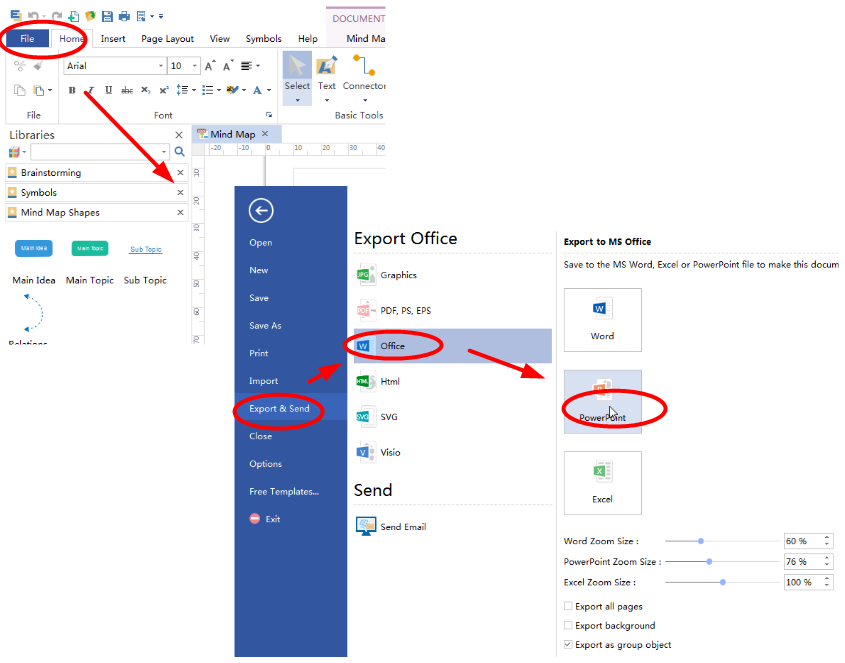The image size is (845, 663).
Task: Click the Excel export button
Action: pos(602,483)
